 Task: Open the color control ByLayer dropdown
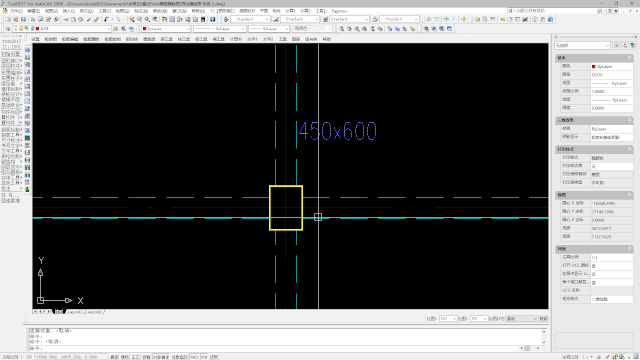166,29
